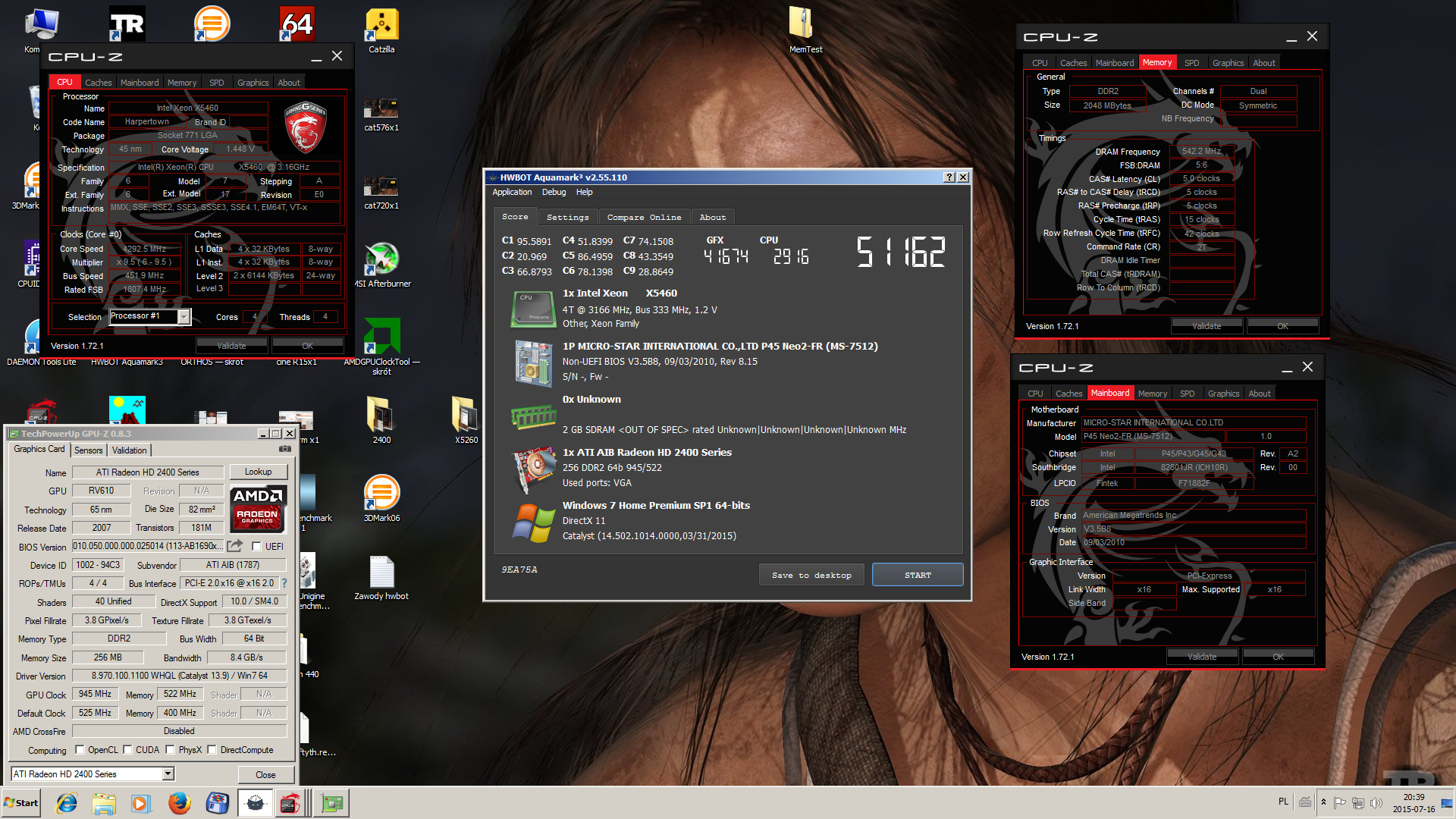Click the Action Center flag tray icon

pyautogui.click(x=1340, y=802)
